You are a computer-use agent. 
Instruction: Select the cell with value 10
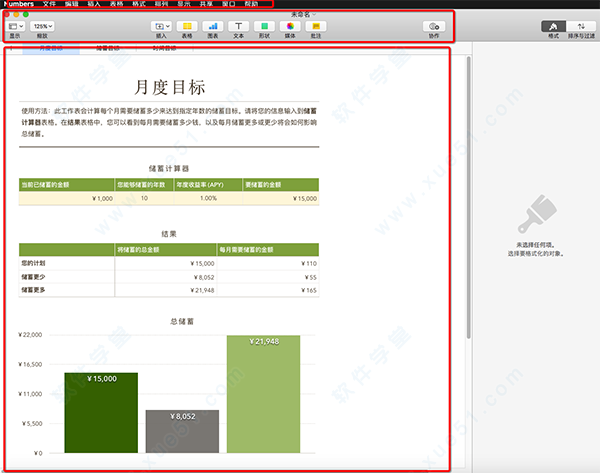(144, 198)
